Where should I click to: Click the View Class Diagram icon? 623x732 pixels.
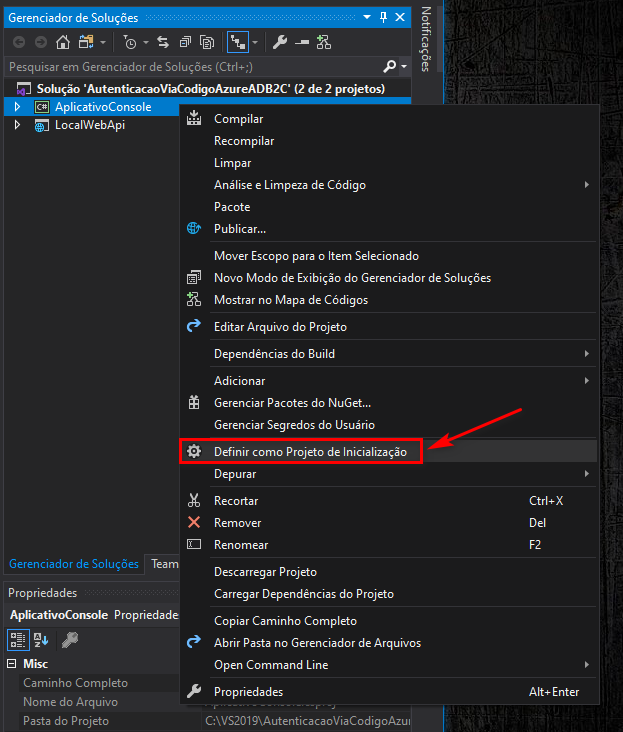[x=323, y=42]
